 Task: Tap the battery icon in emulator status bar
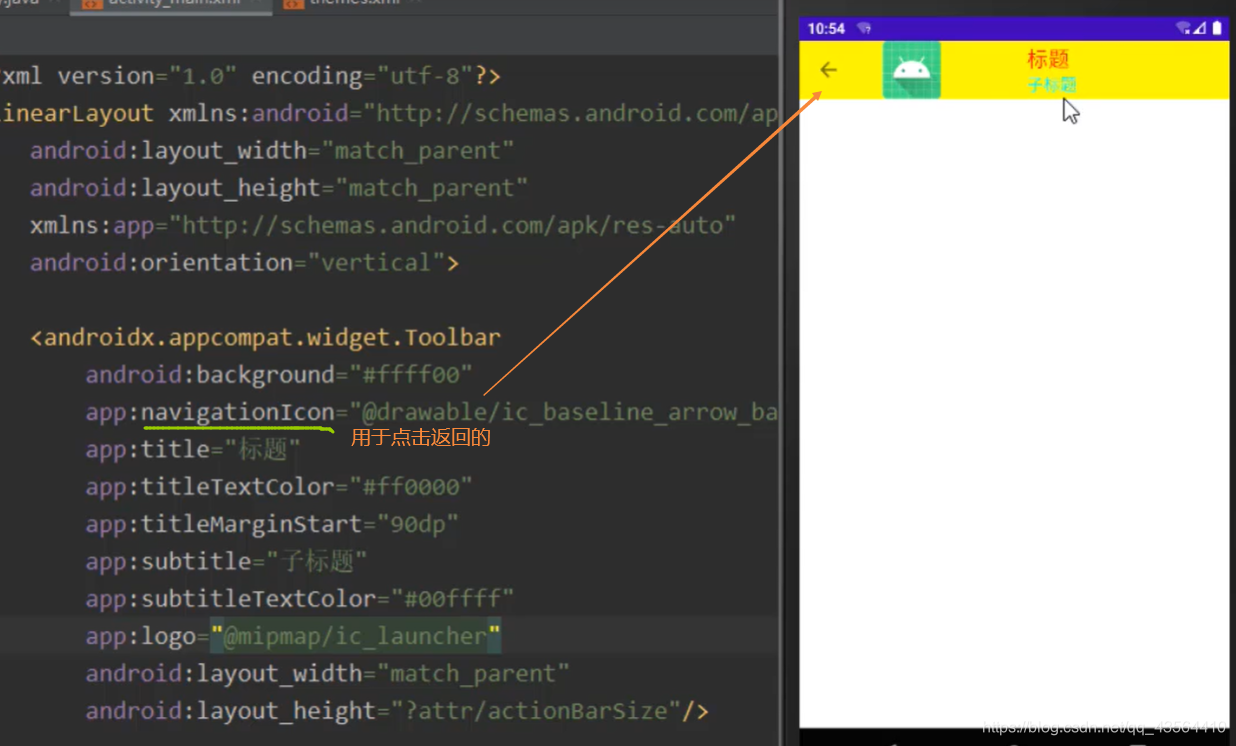click(x=1218, y=28)
